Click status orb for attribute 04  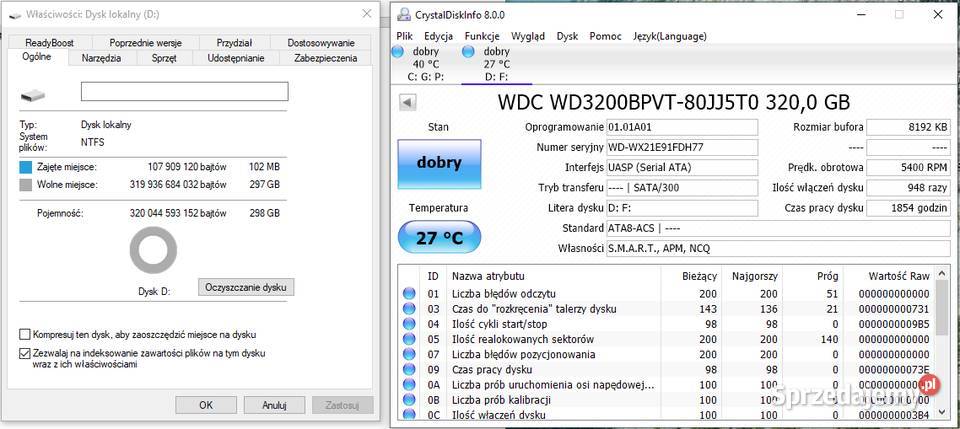click(409, 324)
